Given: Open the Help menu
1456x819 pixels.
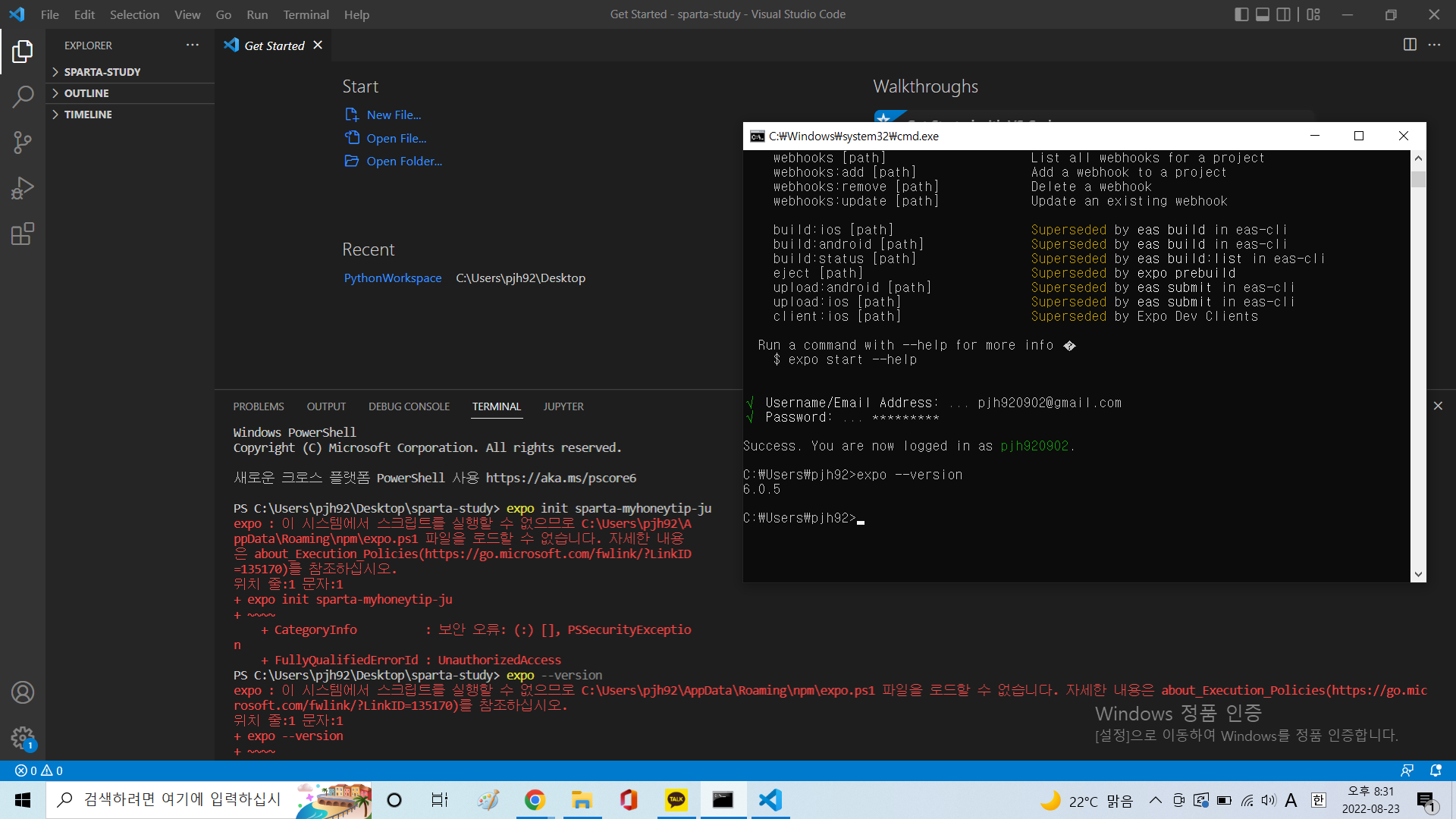Looking at the screenshot, I should pyautogui.click(x=356, y=14).
